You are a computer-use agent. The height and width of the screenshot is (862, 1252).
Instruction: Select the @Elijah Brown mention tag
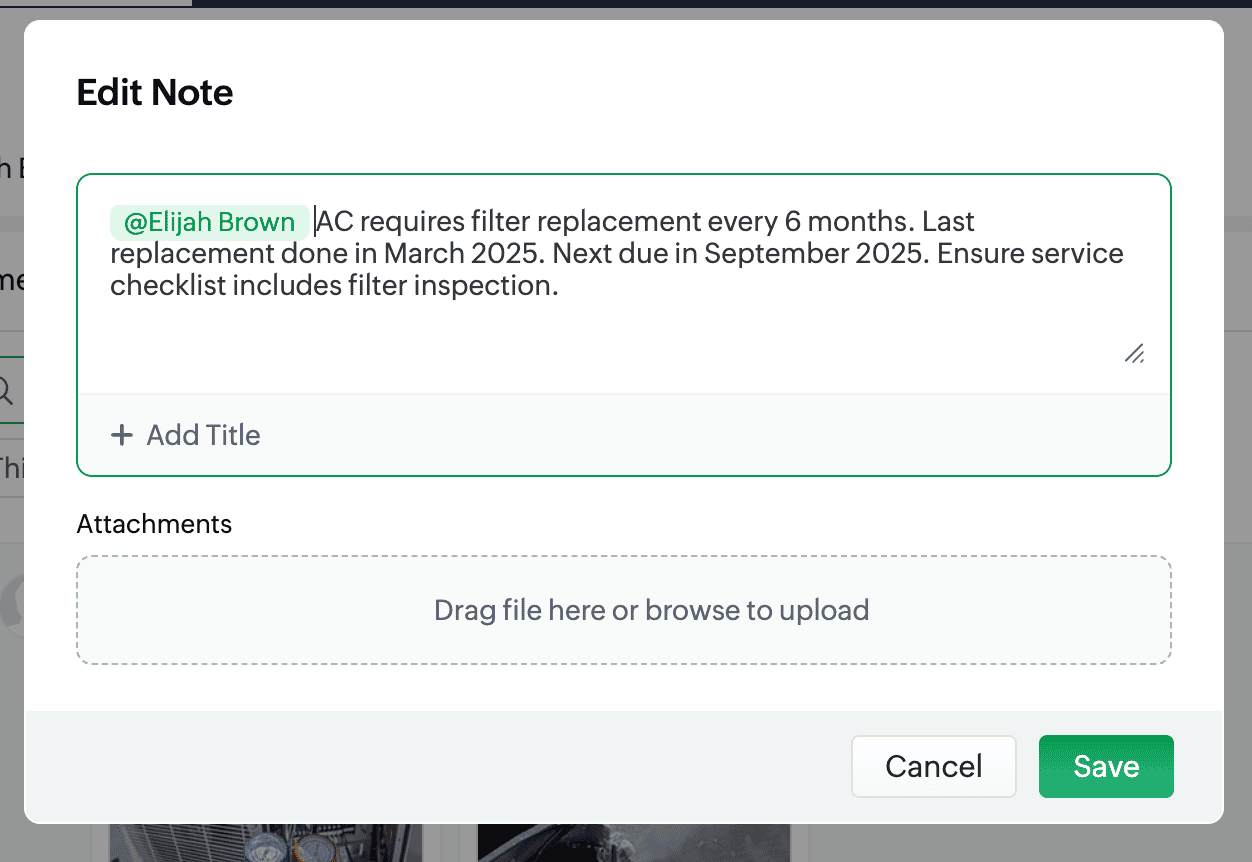pos(209,222)
